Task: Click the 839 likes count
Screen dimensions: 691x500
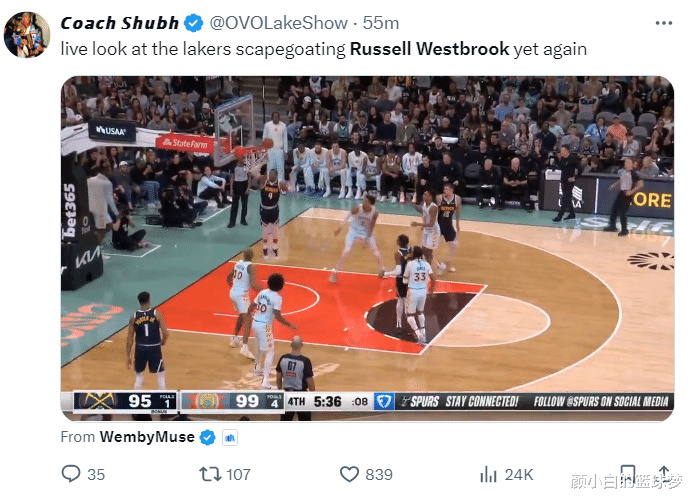Action: tap(379, 474)
